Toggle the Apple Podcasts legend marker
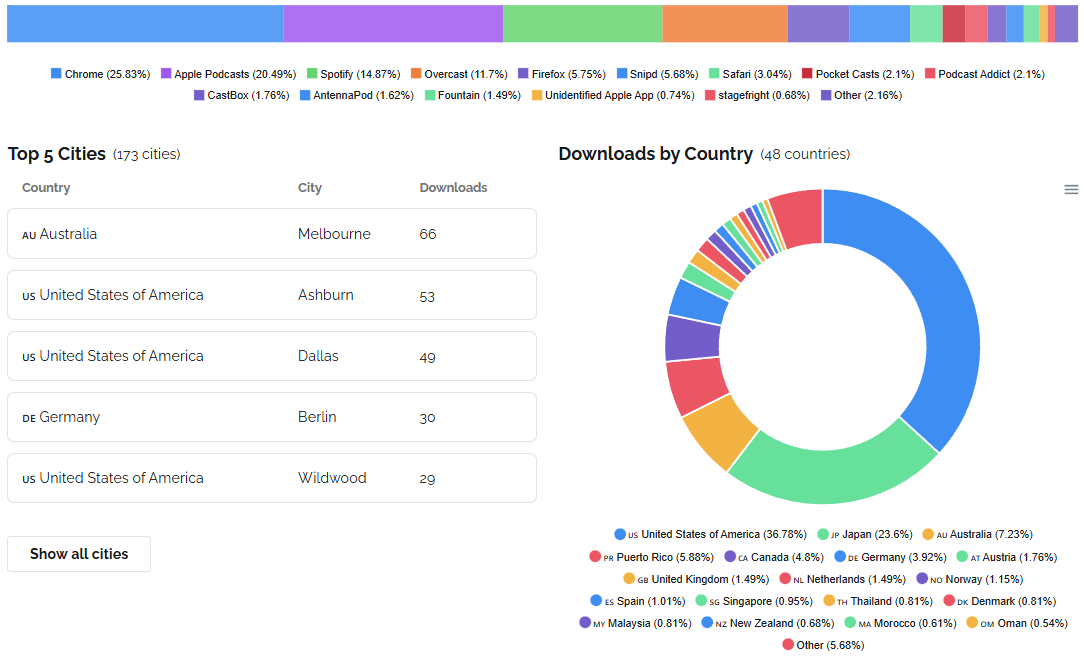 [166, 73]
